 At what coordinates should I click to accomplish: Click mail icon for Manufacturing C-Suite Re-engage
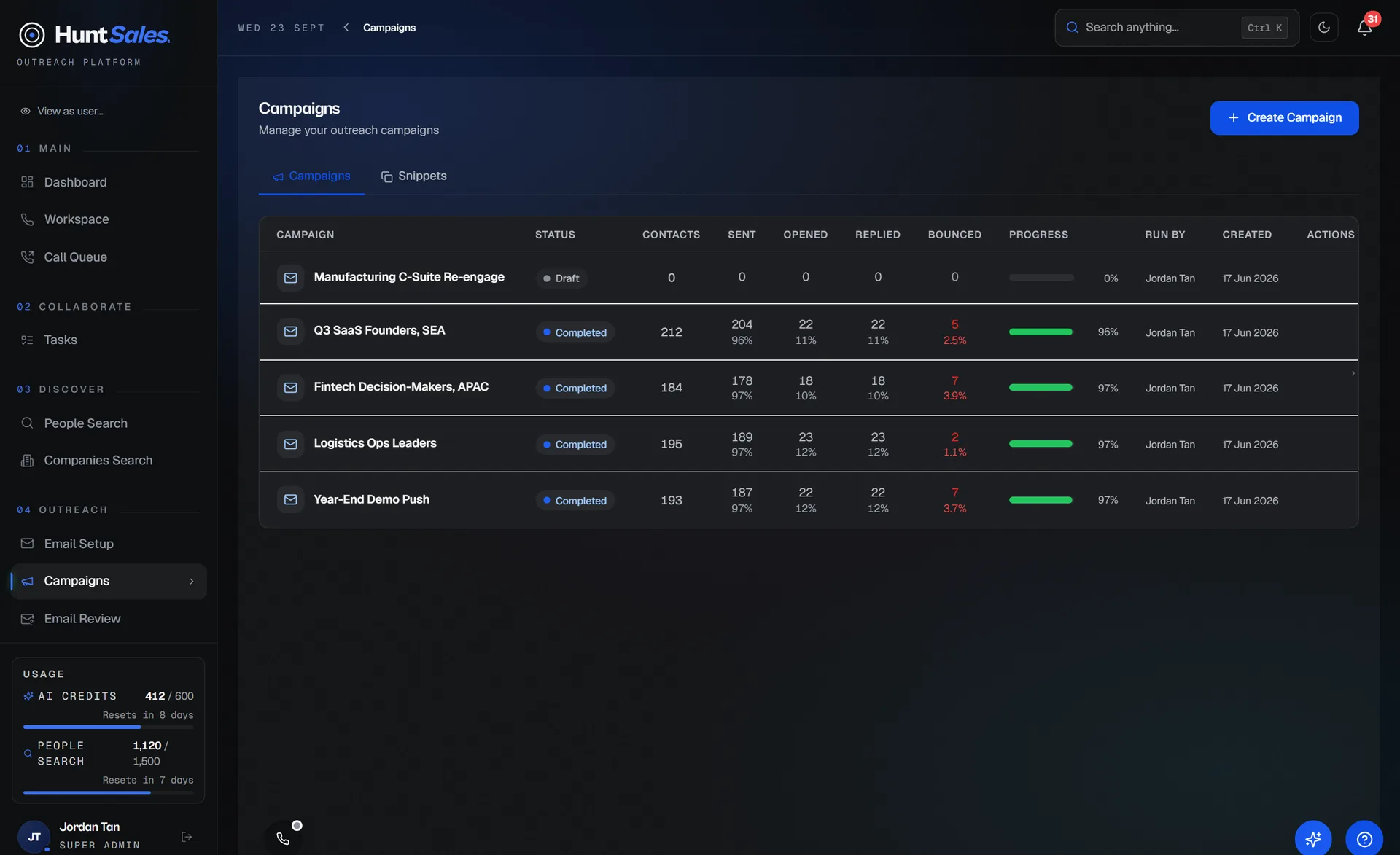[x=290, y=278]
